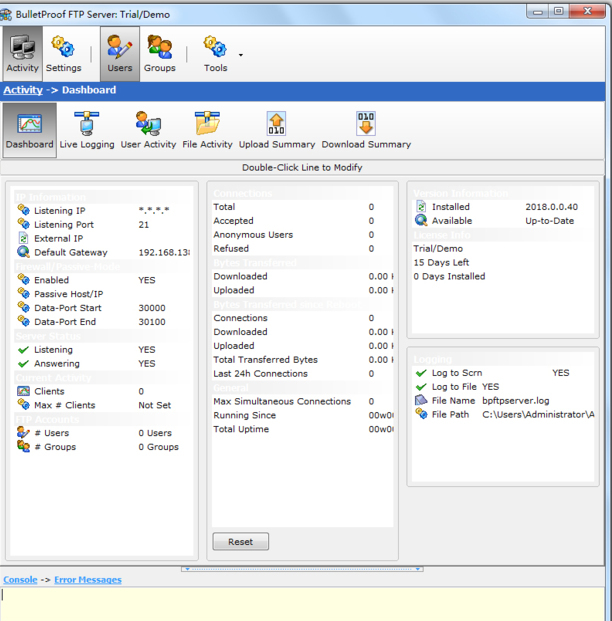This screenshot has height=621, width=612.
Task: Open the Groups toolbar icon
Action: tap(160, 53)
